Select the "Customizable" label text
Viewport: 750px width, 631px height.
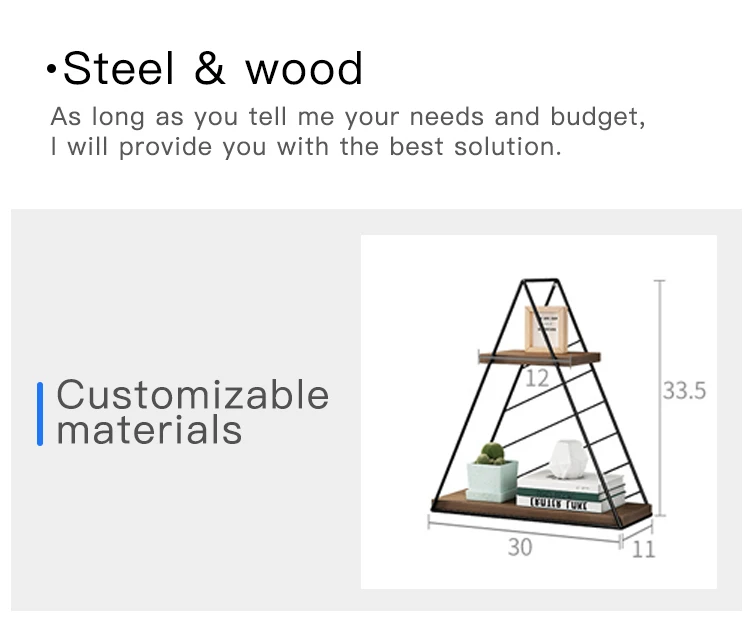[x=193, y=395]
